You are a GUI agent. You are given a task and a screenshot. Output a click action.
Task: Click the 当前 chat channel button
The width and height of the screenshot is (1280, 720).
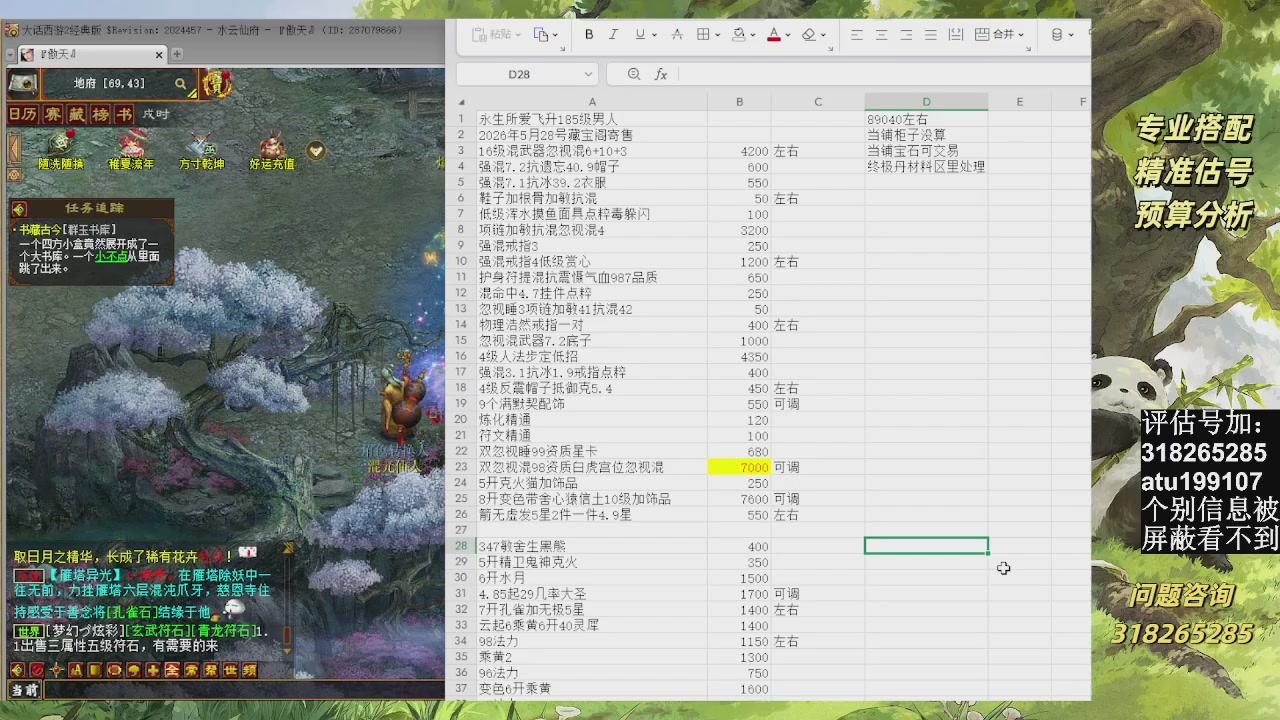pyautogui.click(x=25, y=690)
